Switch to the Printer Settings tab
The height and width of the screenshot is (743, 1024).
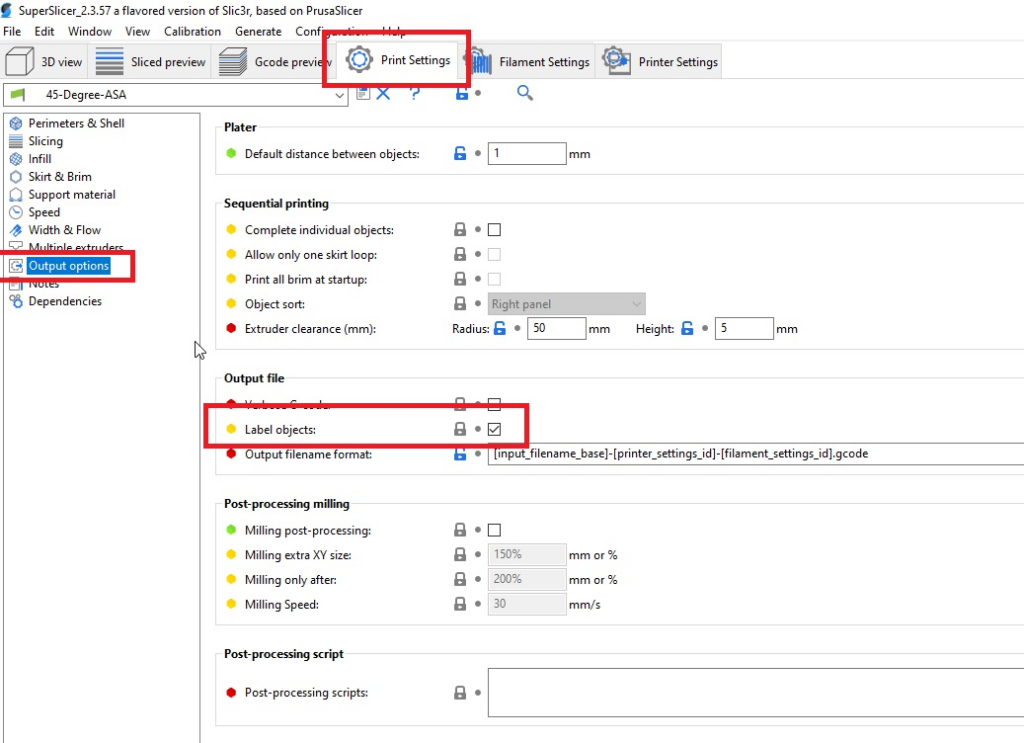pyautogui.click(x=660, y=61)
